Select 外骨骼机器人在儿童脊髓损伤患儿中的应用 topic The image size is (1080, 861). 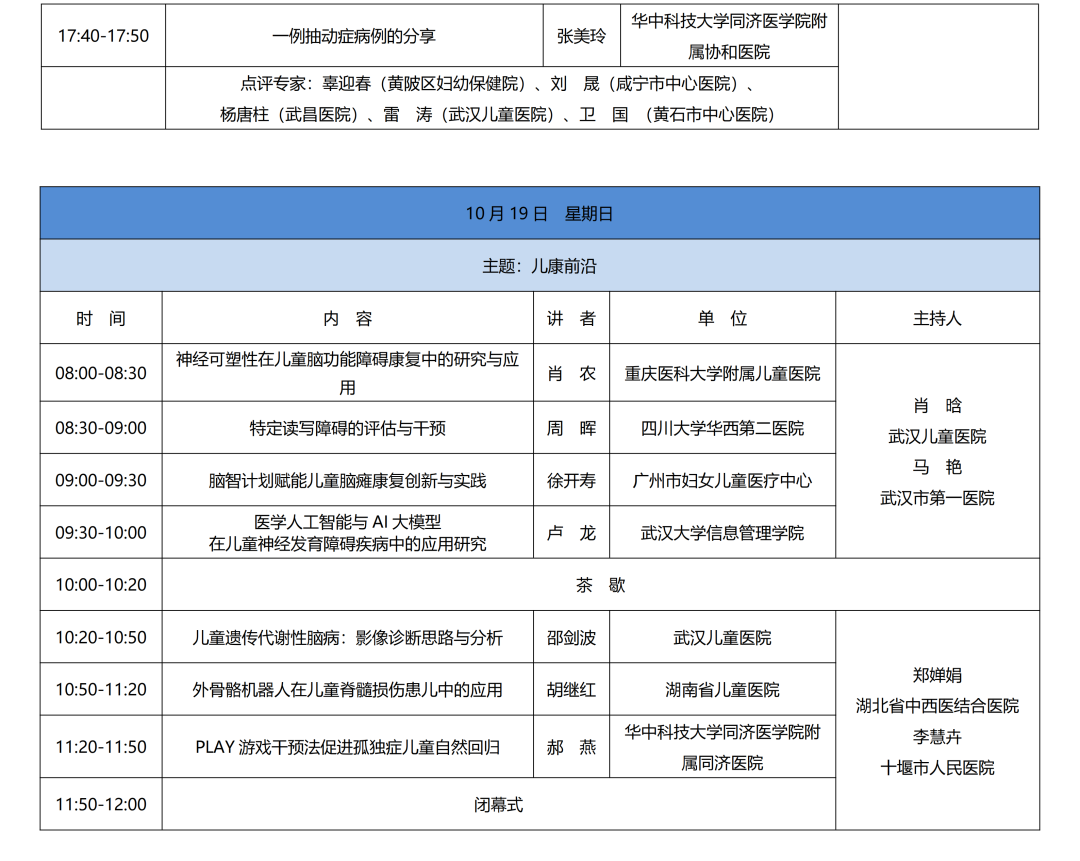click(347, 690)
